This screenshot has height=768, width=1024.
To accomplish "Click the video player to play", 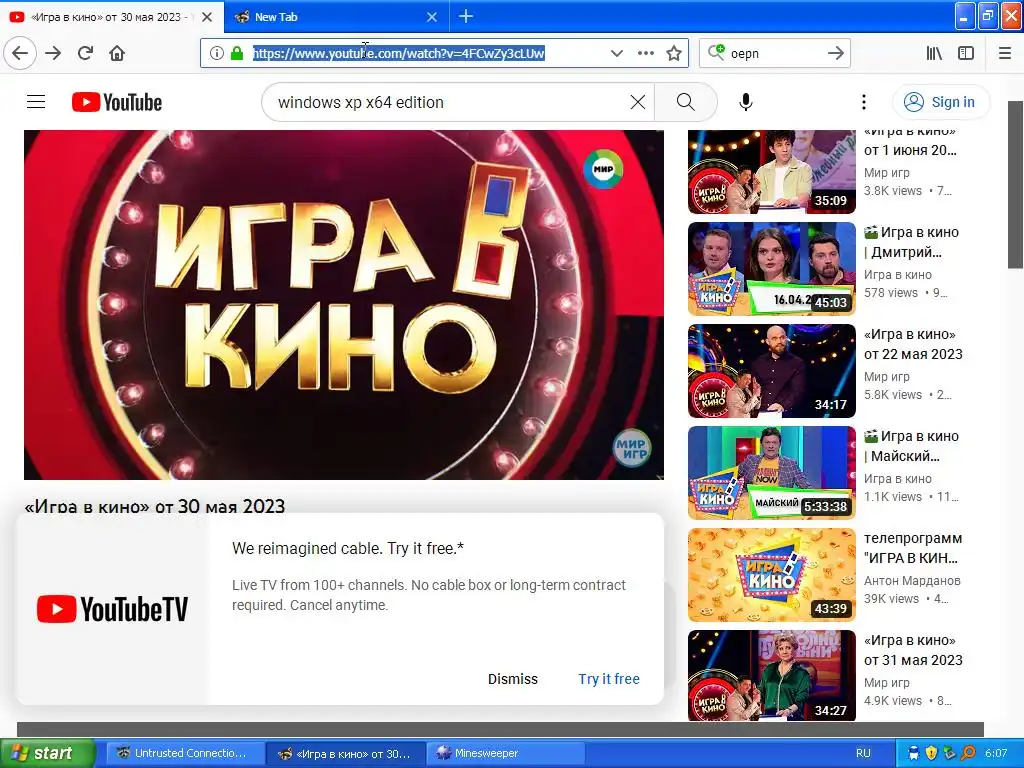I will tap(344, 304).
